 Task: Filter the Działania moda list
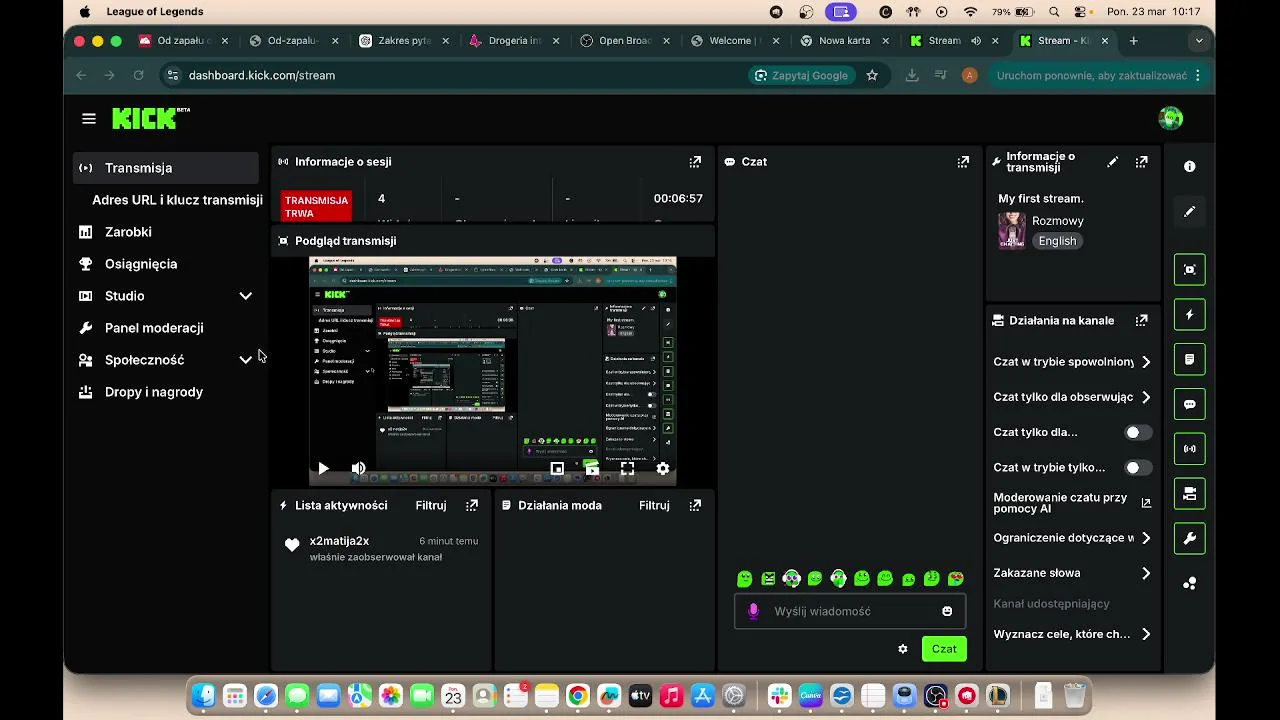[654, 505]
